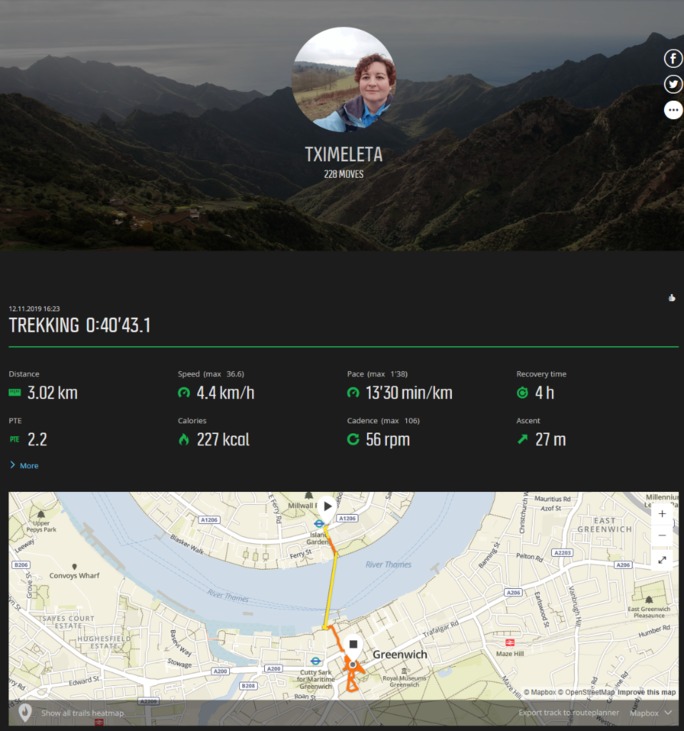Show all trails heatmap
The width and height of the screenshot is (684, 731).
83,713
